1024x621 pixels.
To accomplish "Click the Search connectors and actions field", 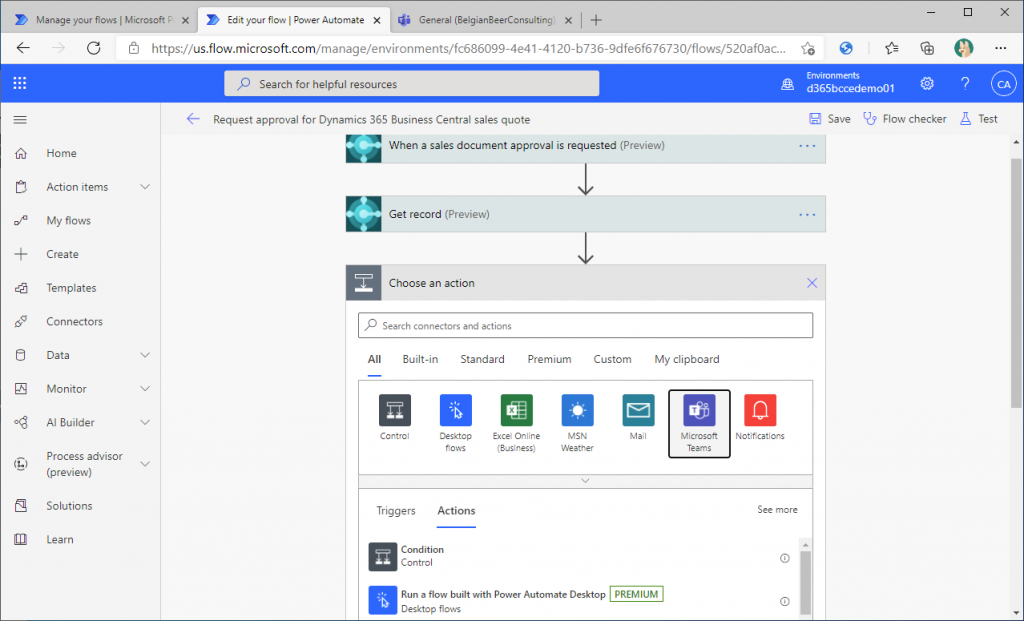I will (585, 325).
